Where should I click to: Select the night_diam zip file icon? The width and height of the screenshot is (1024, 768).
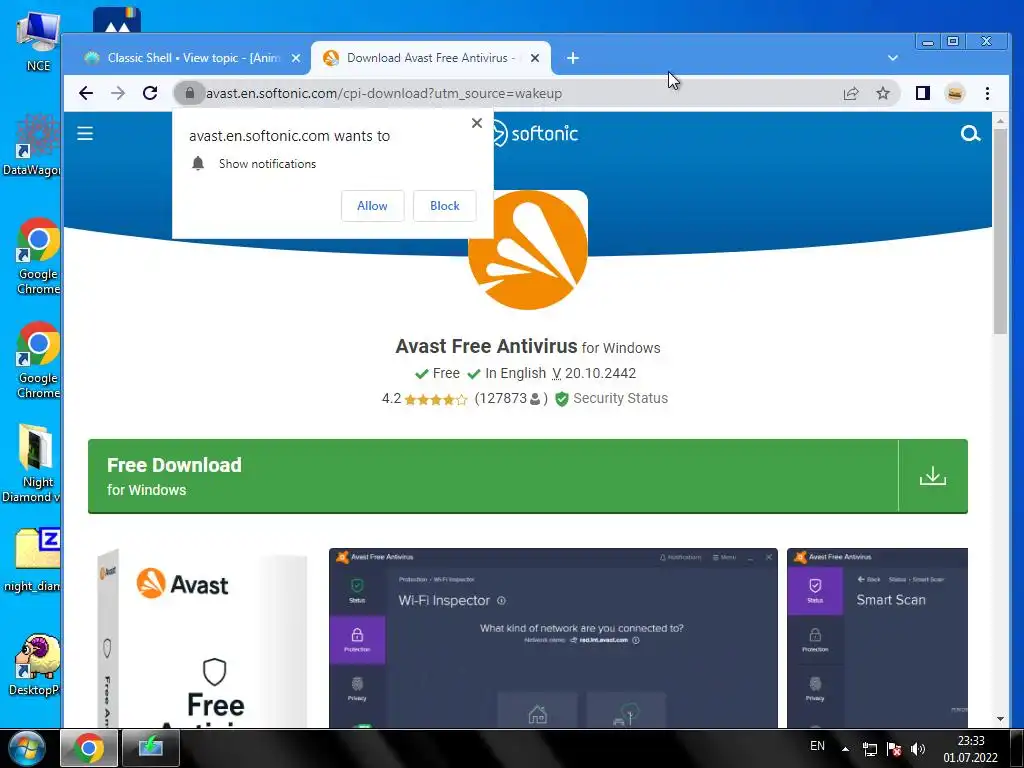(33, 560)
